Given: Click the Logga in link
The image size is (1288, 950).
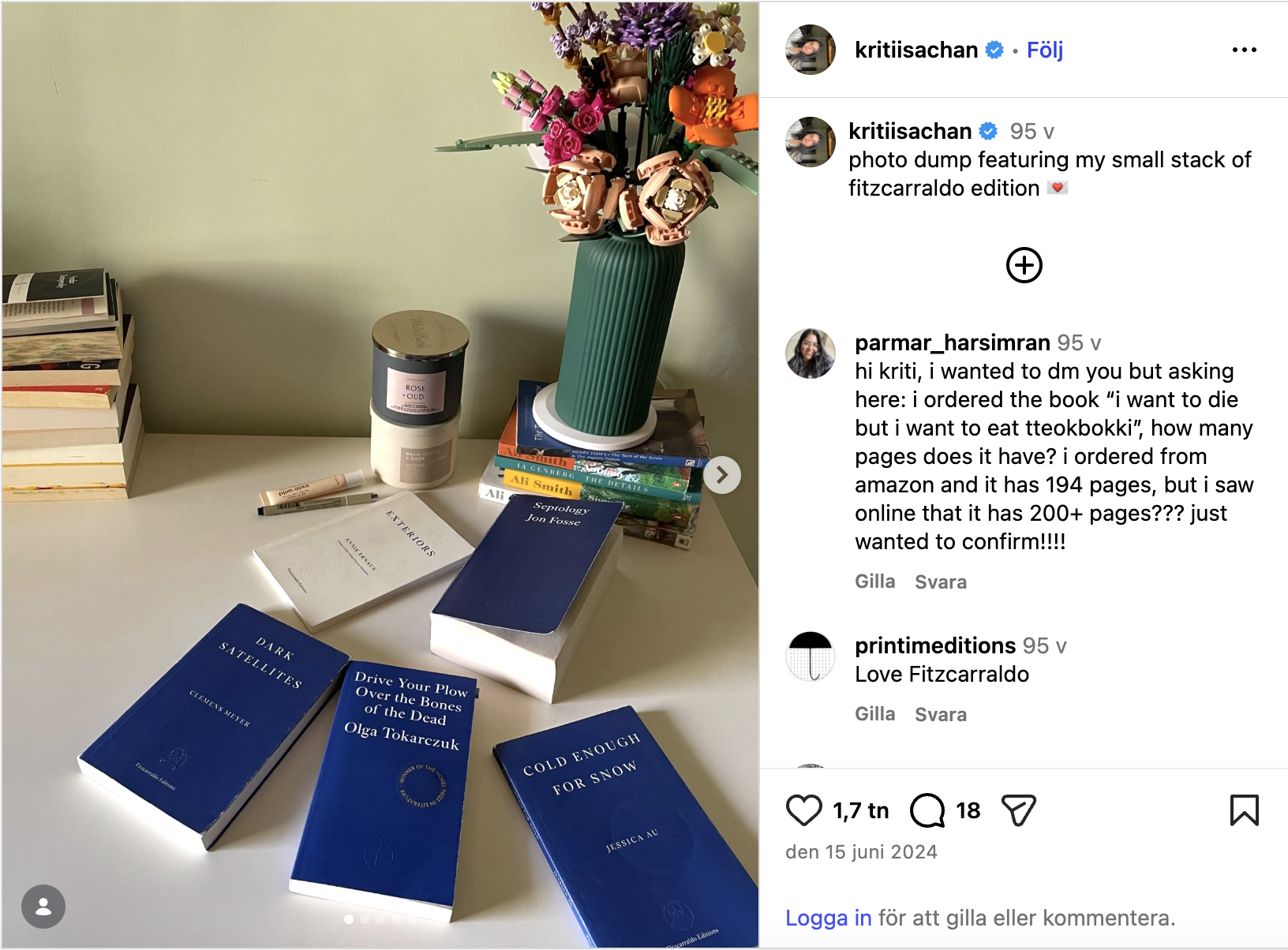Looking at the screenshot, I should click(x=829, y=918).
